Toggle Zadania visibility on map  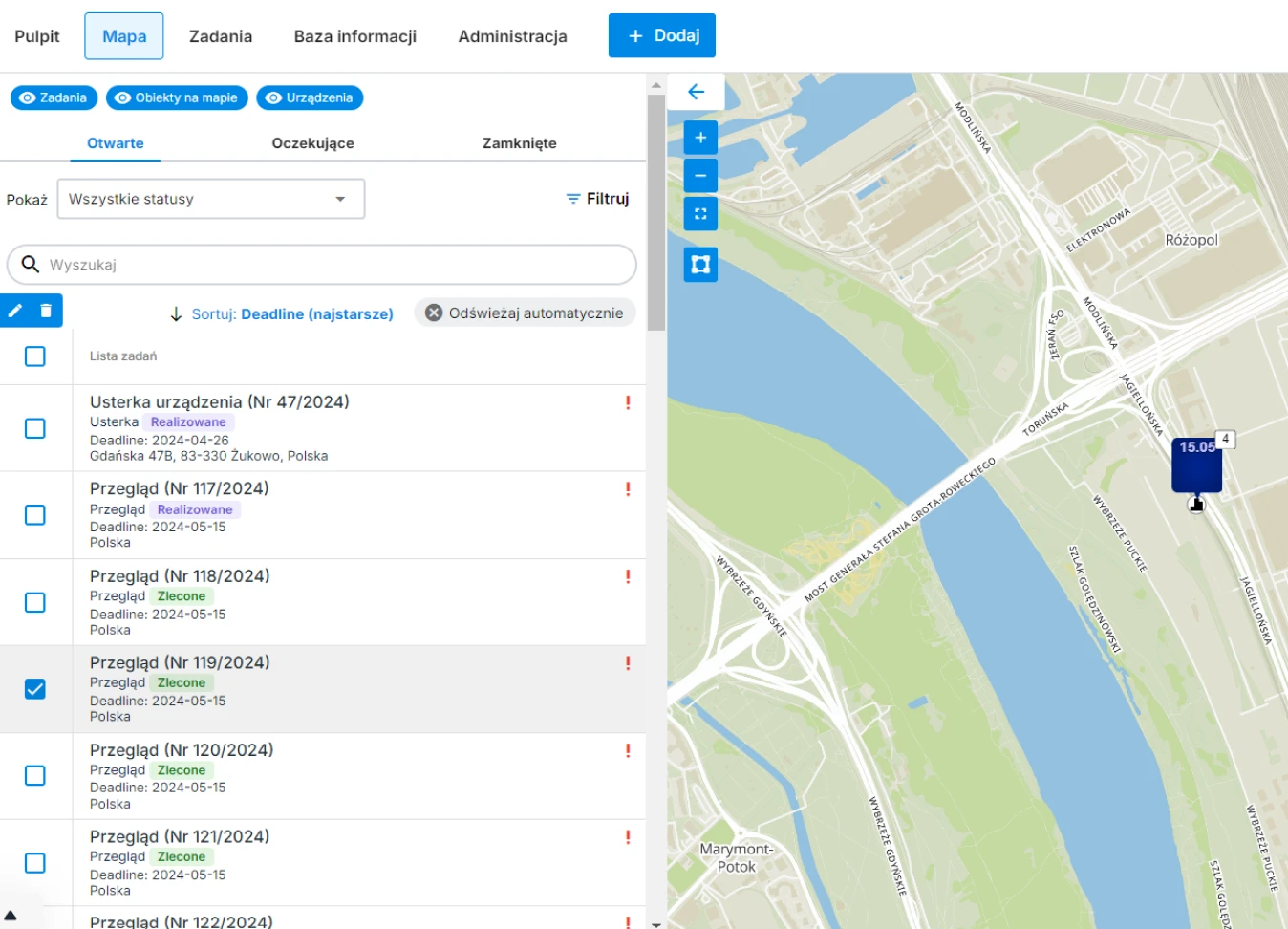point(54,97)
